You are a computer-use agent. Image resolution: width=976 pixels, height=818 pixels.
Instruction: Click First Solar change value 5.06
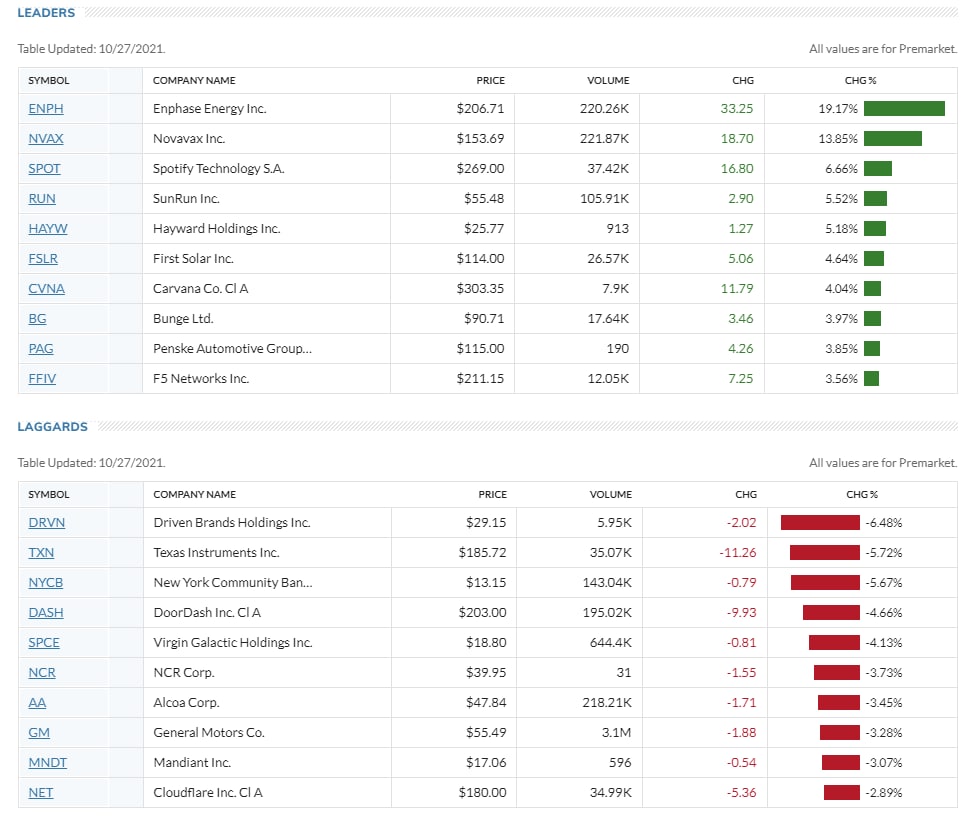pos(740,258)
